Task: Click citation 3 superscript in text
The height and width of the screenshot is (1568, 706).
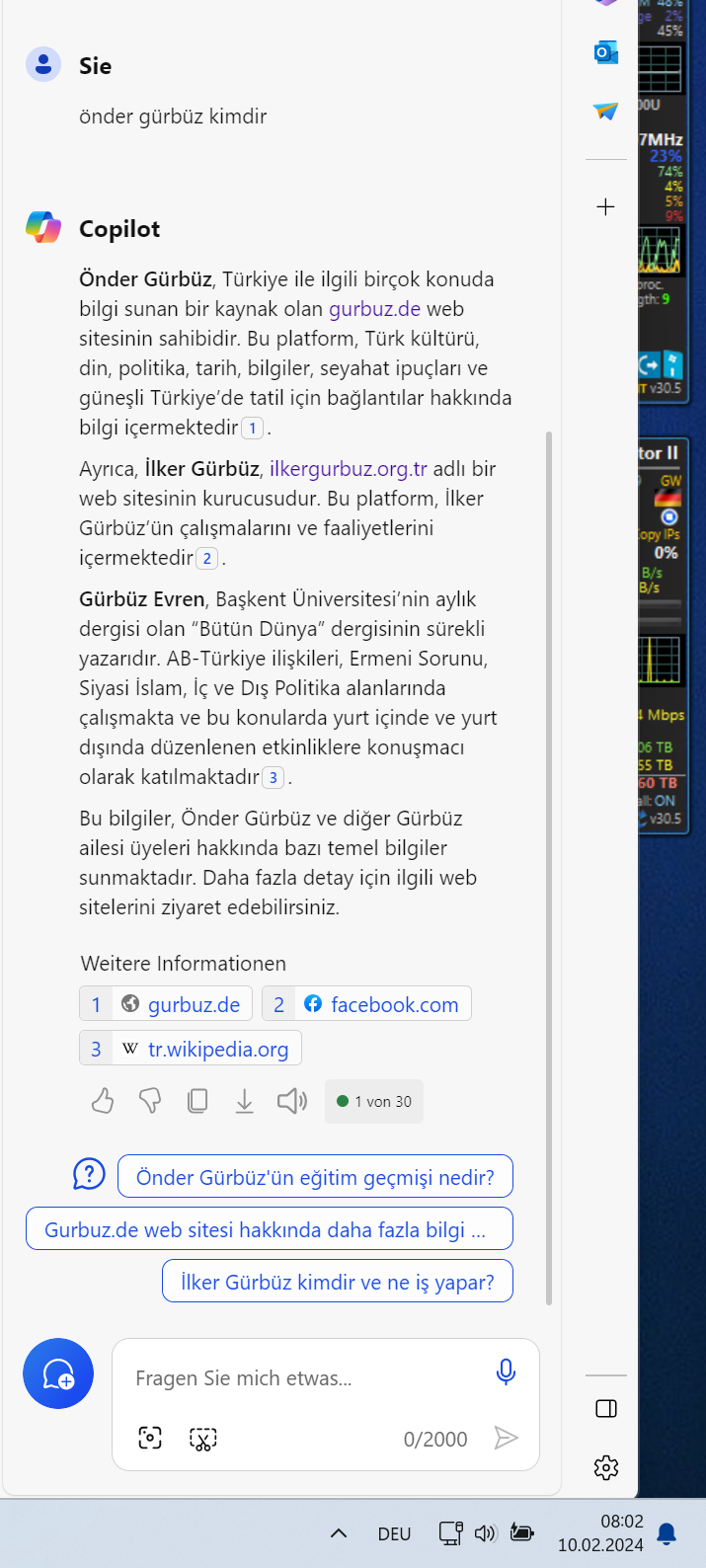Action: (x=273, y=777)
